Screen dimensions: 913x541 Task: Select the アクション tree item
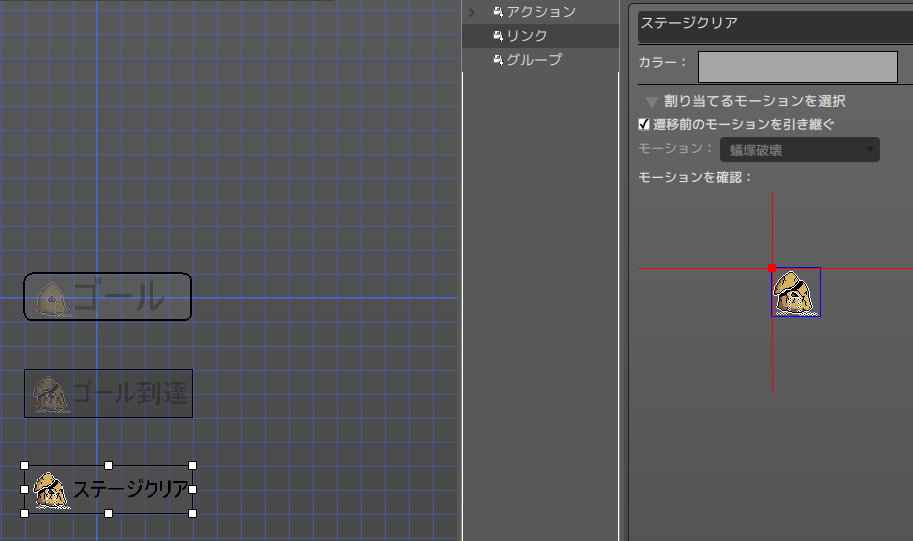pos(540,12)
